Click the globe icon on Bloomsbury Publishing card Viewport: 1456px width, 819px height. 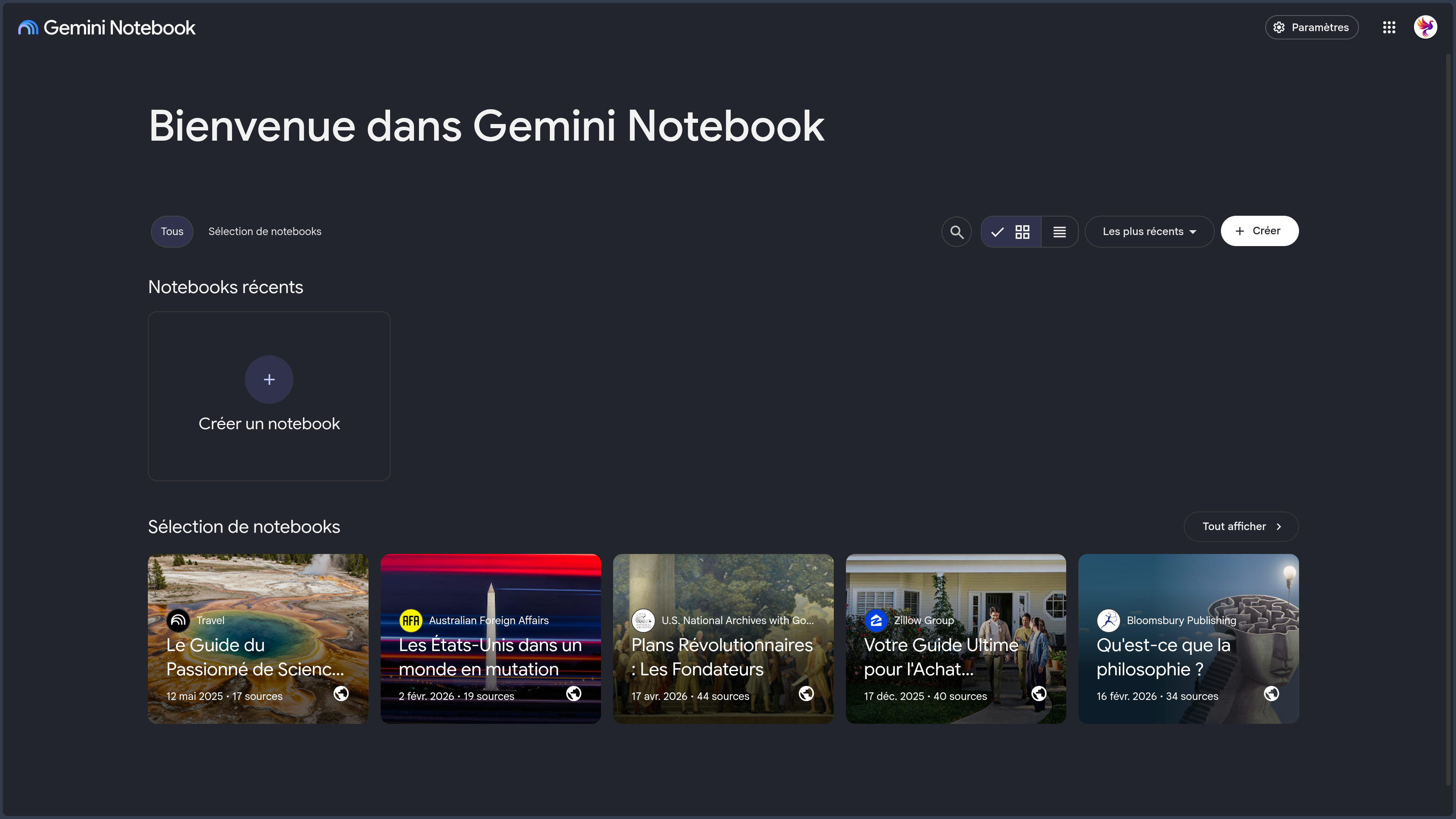(1271, 693)
